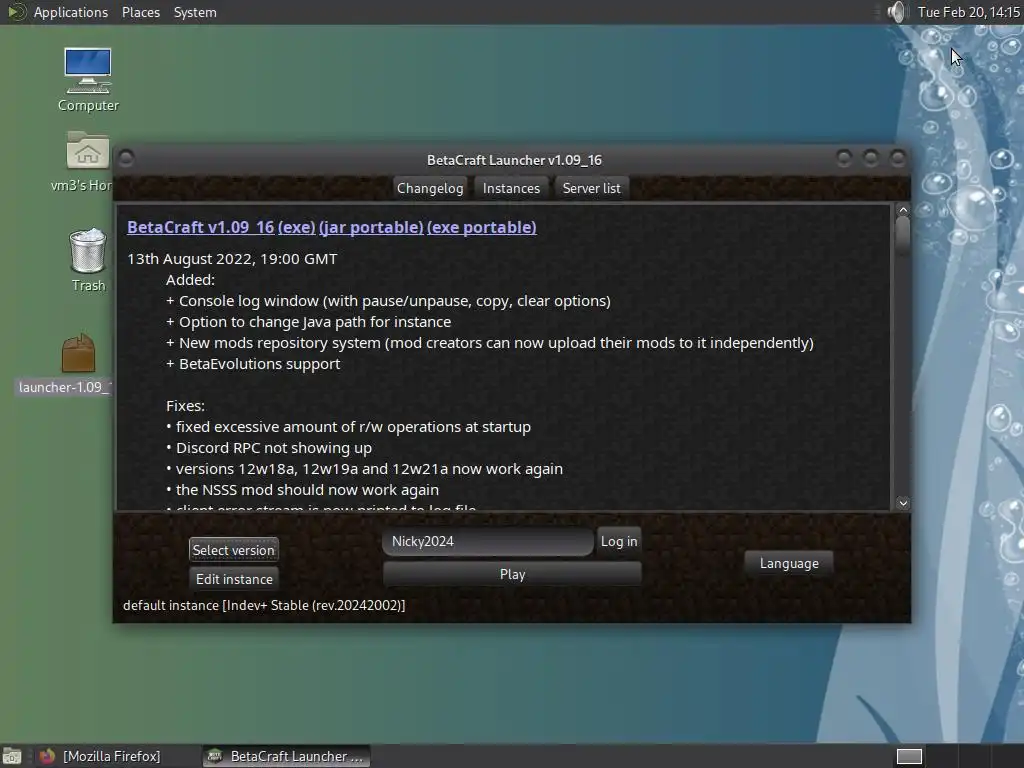The image size is (1024, 768).
Task: Open the Places menu
Action: tap(141, 12)
